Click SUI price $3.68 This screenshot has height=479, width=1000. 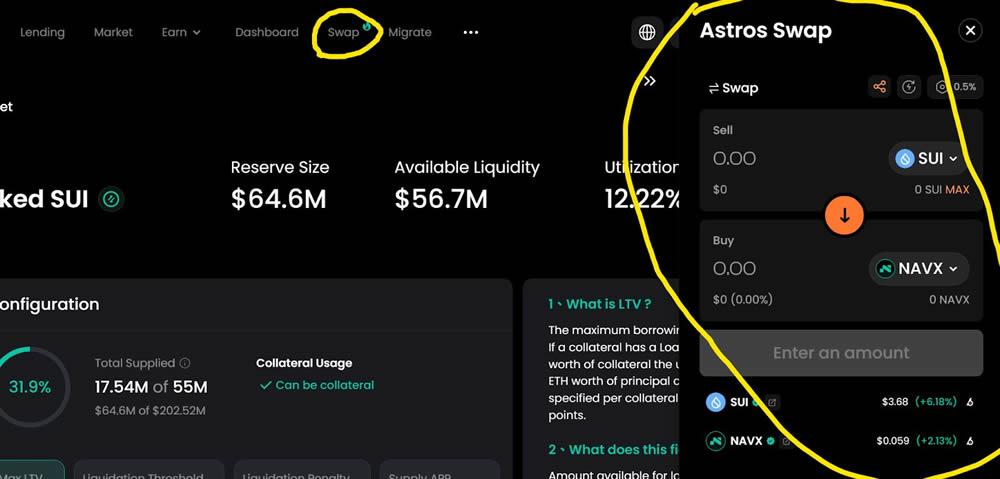[x=895, y=402]
